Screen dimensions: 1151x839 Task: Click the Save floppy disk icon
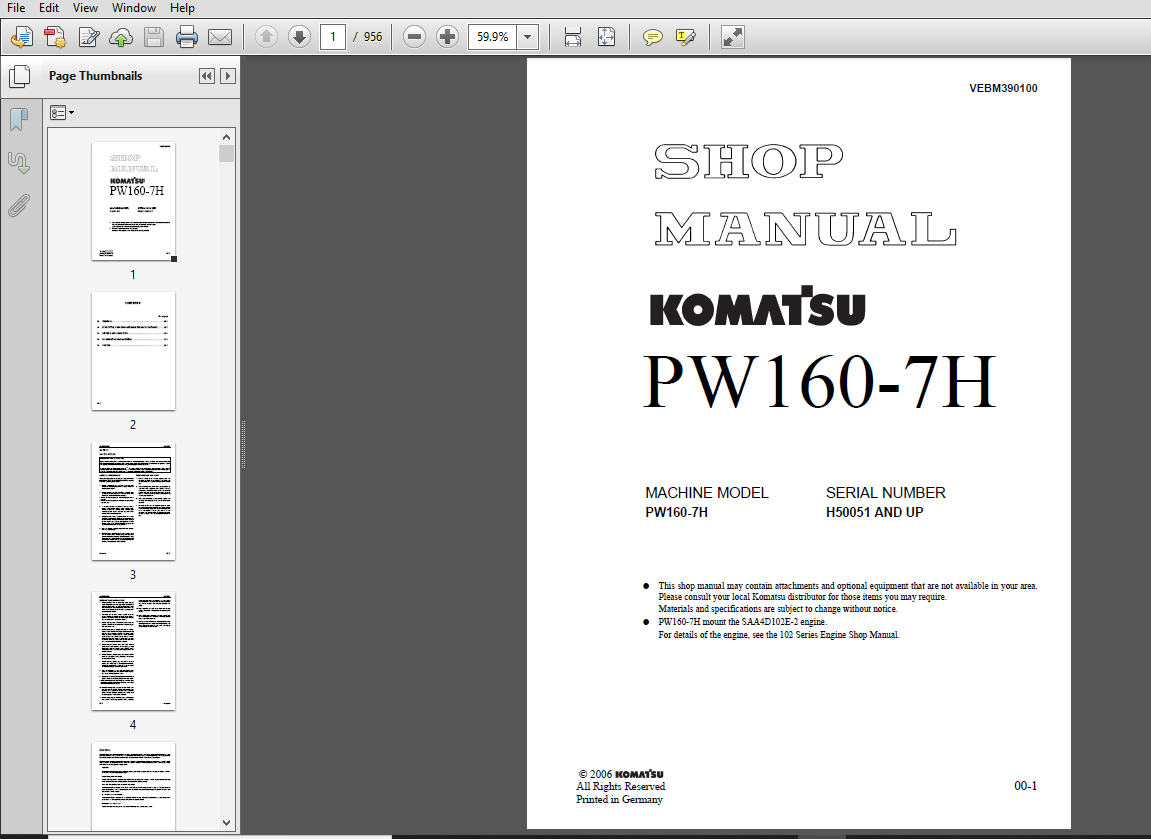154,37
